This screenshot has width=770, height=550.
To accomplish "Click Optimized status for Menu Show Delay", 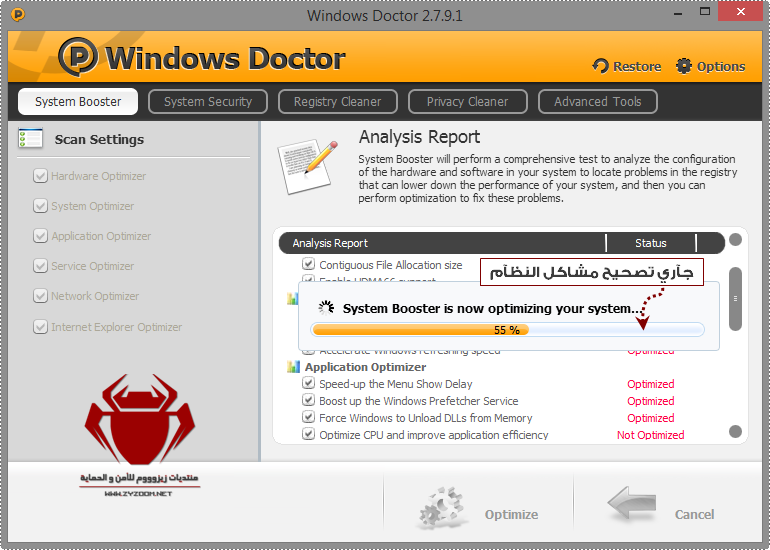I will tap(651, 384).
